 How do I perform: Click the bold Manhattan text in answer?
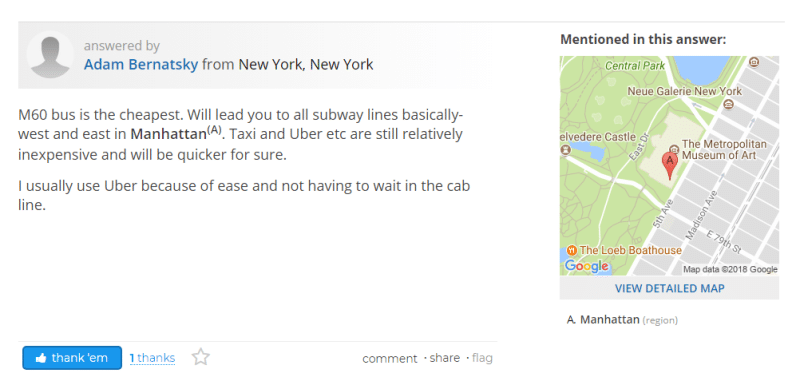pyautogui.click(x=169, y=134)
